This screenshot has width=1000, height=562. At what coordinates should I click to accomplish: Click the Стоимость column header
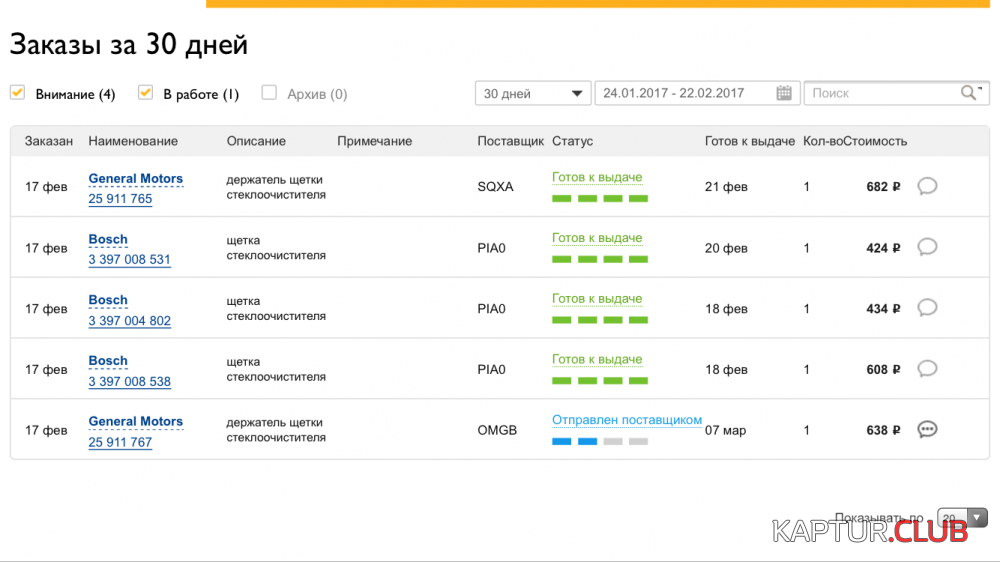[875, 141]
